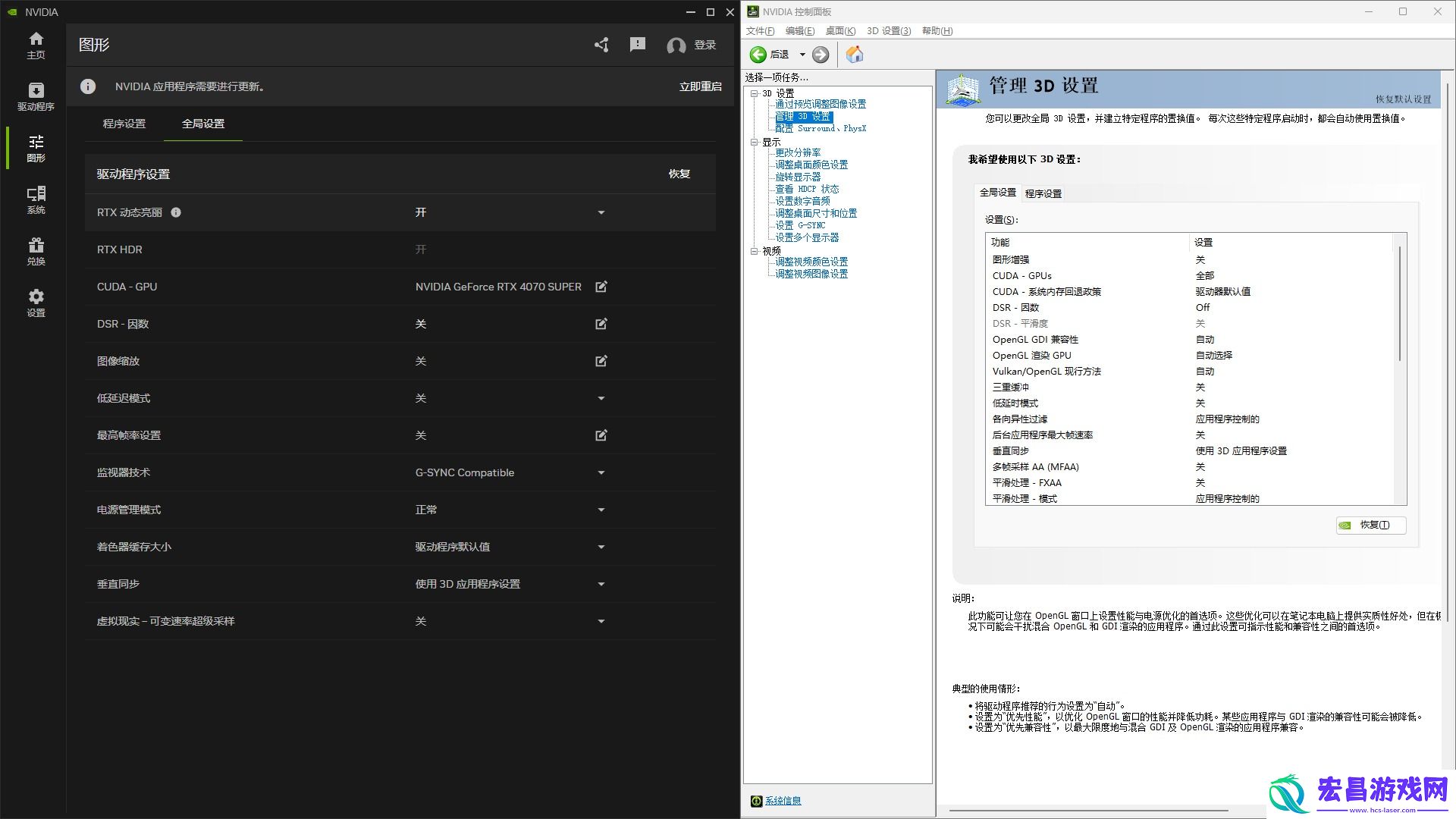This screenshot has height=819, width=1456.
Task: Select the 三重缓冲 row in settings list
Action: pos(1191,387)
